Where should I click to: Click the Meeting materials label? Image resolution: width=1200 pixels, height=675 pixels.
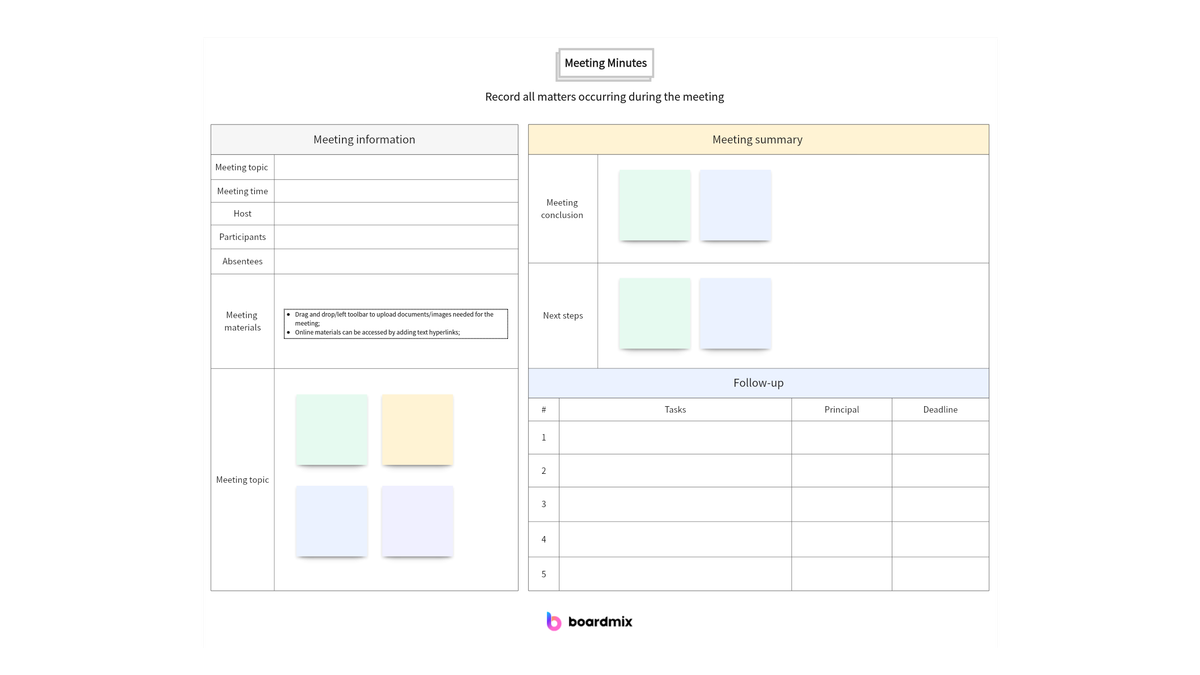pos(242,321)
